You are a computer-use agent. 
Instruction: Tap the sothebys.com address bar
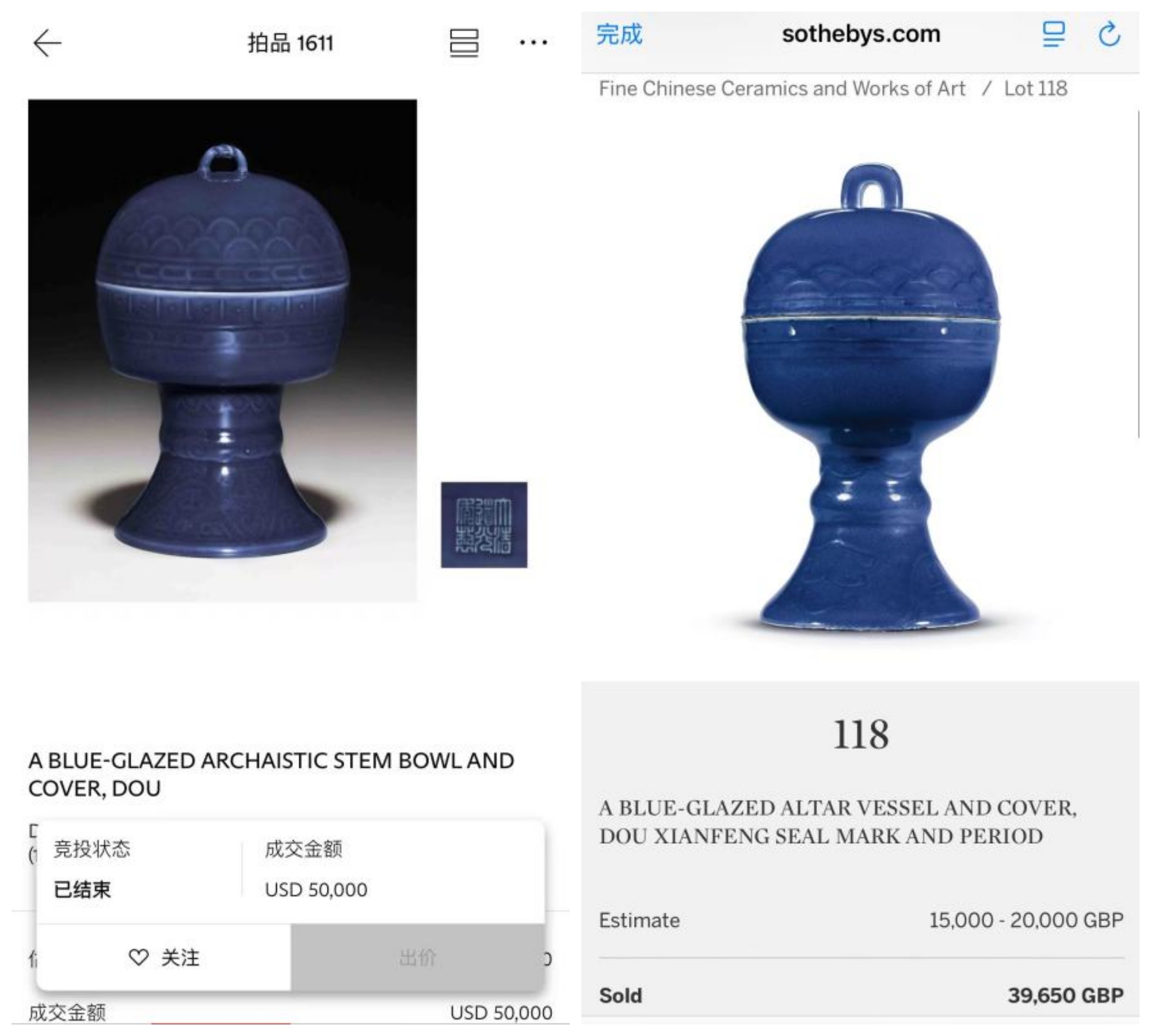861,35
